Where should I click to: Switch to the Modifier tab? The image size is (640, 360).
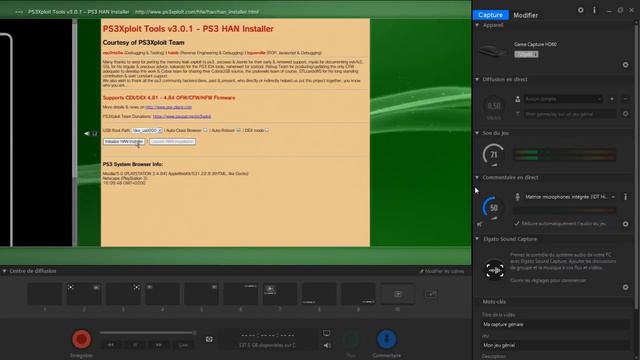click(525, 15)
